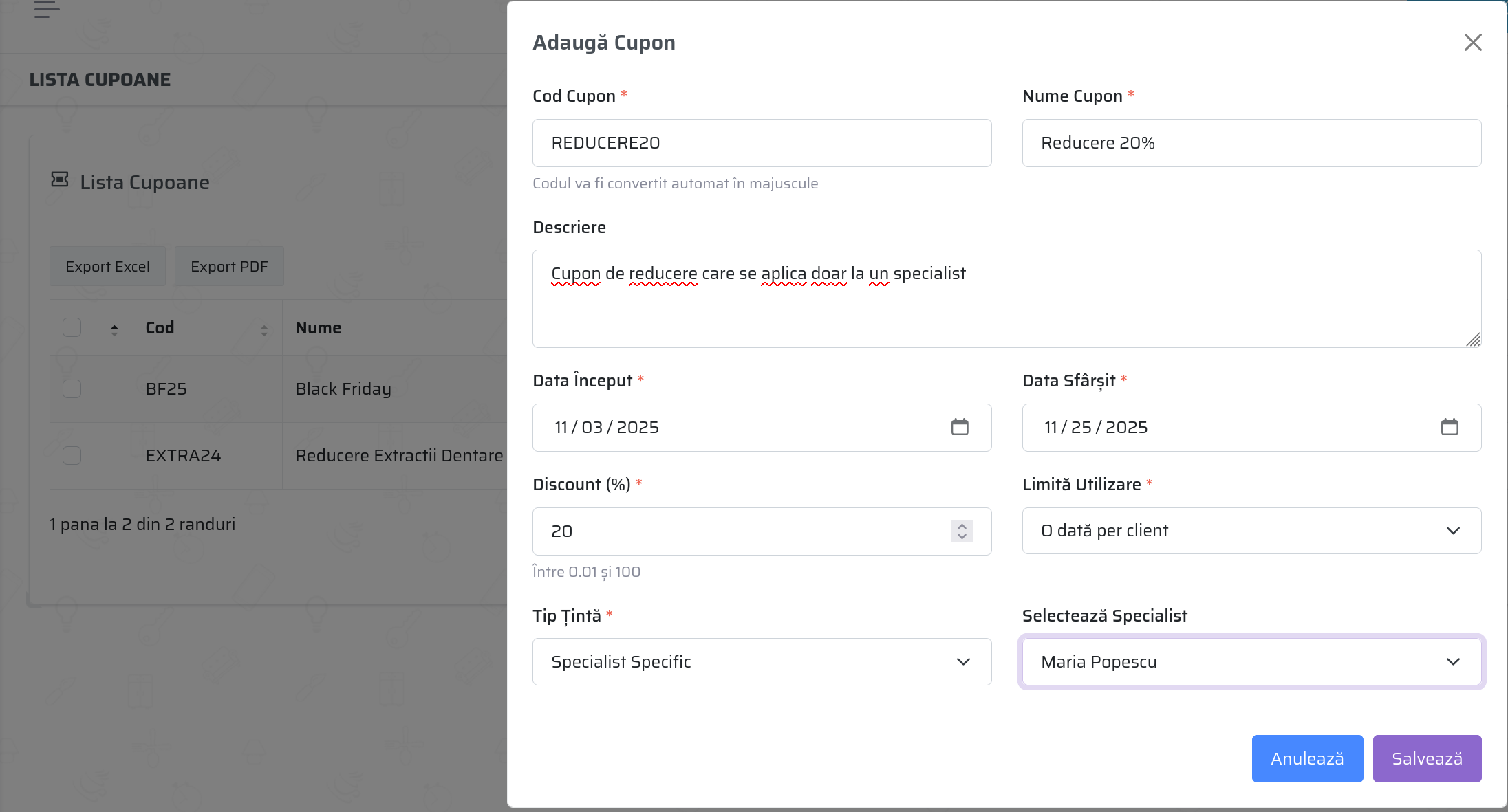Viewport: 1508px width, 812px height.
Task: Cancel with the Anulează button
Action: pos(1306,758)
